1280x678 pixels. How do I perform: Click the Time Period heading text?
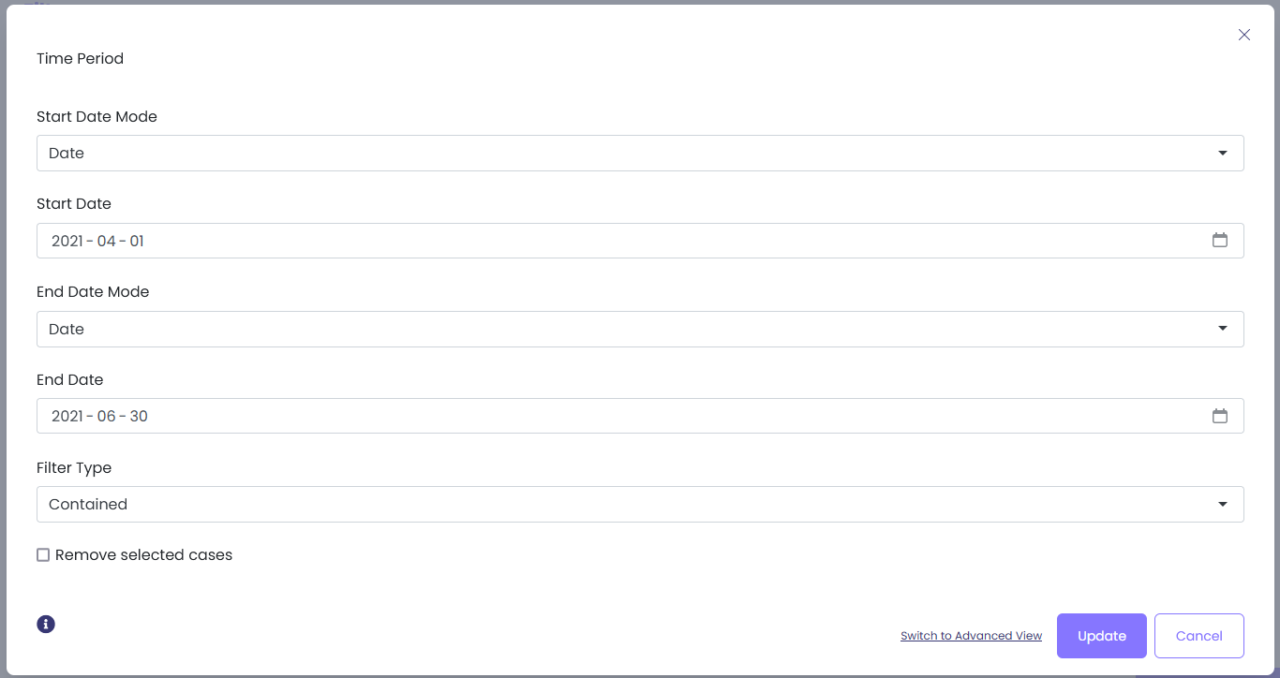(x=80, y=59)
